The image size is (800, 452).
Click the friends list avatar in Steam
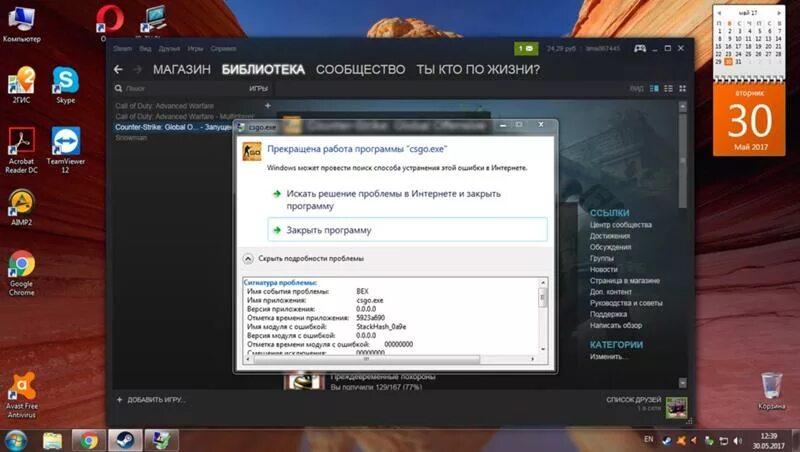(677, 407)
